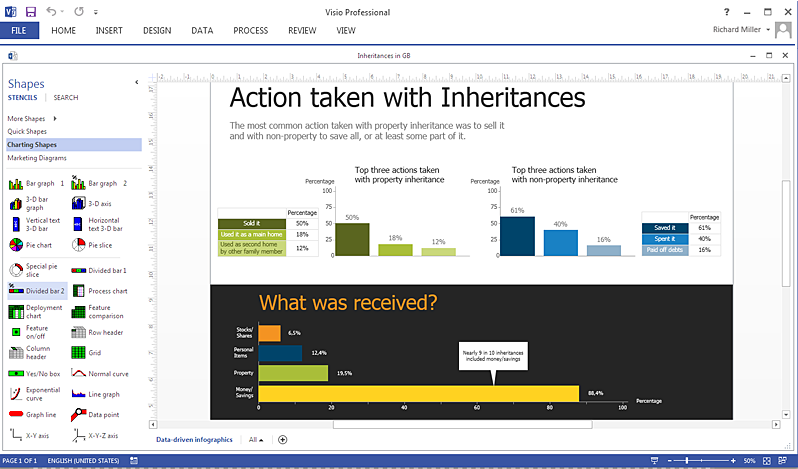
Task: Choose the Deployment chart shape
Action: (x=36, y=312)
